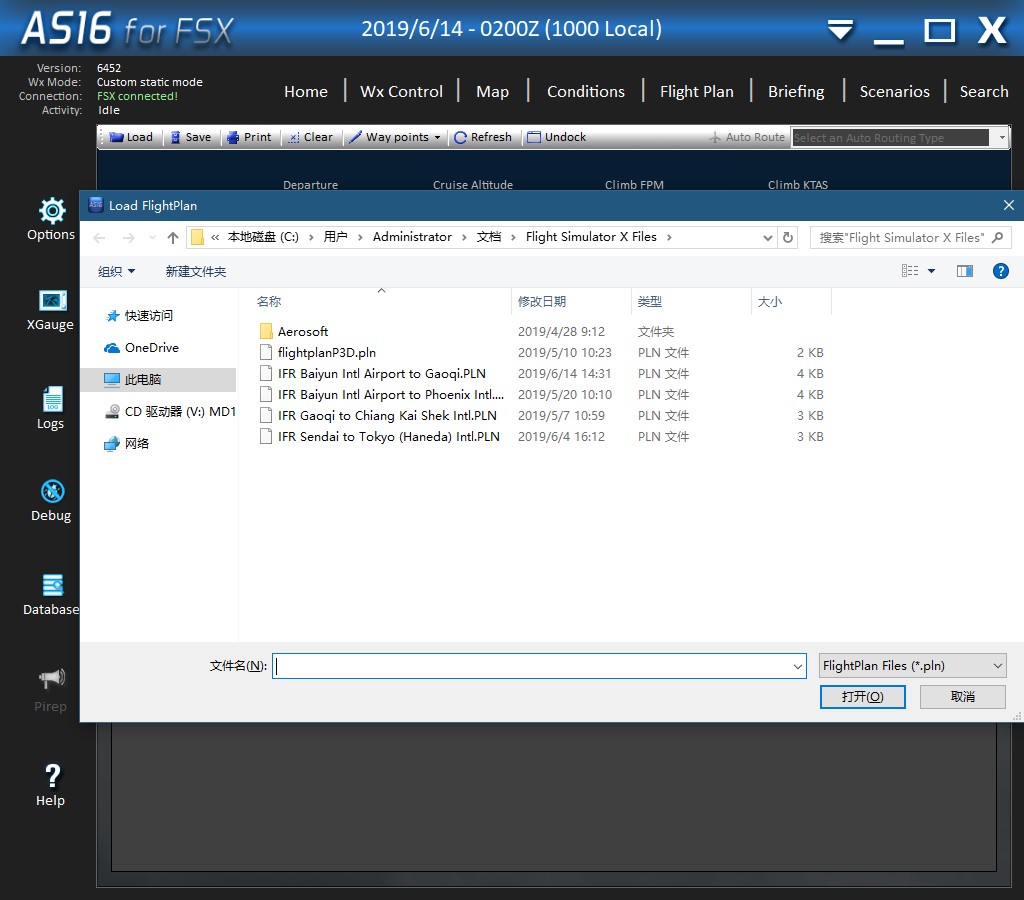
Task: Expand the 文件名 dropdown arrow
Action: 798,666
